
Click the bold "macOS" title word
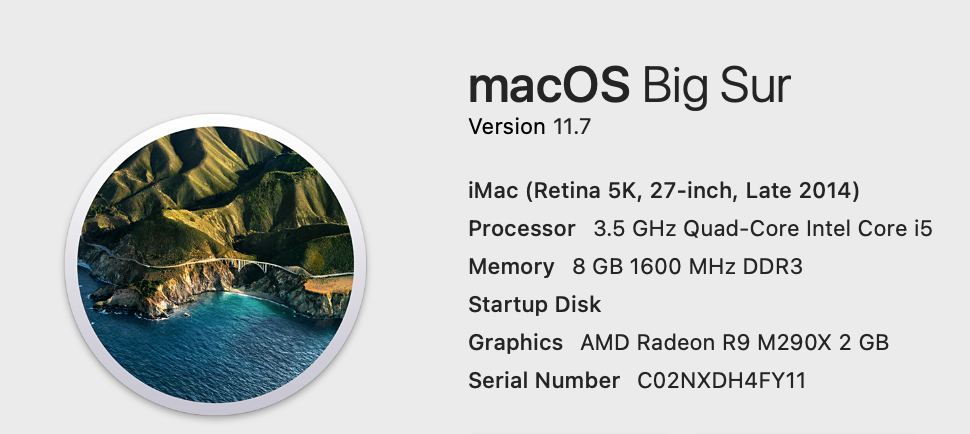coord(548,87)
